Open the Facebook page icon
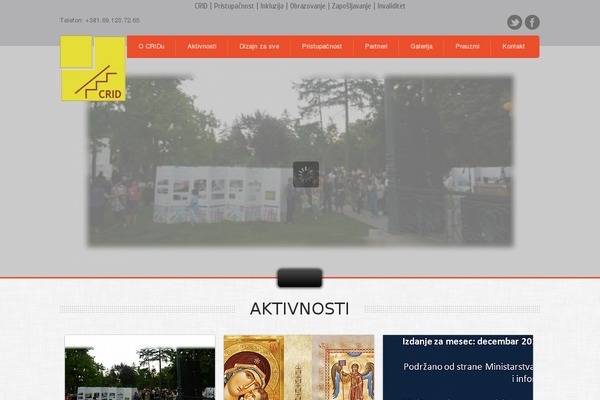 click(532, 22)
